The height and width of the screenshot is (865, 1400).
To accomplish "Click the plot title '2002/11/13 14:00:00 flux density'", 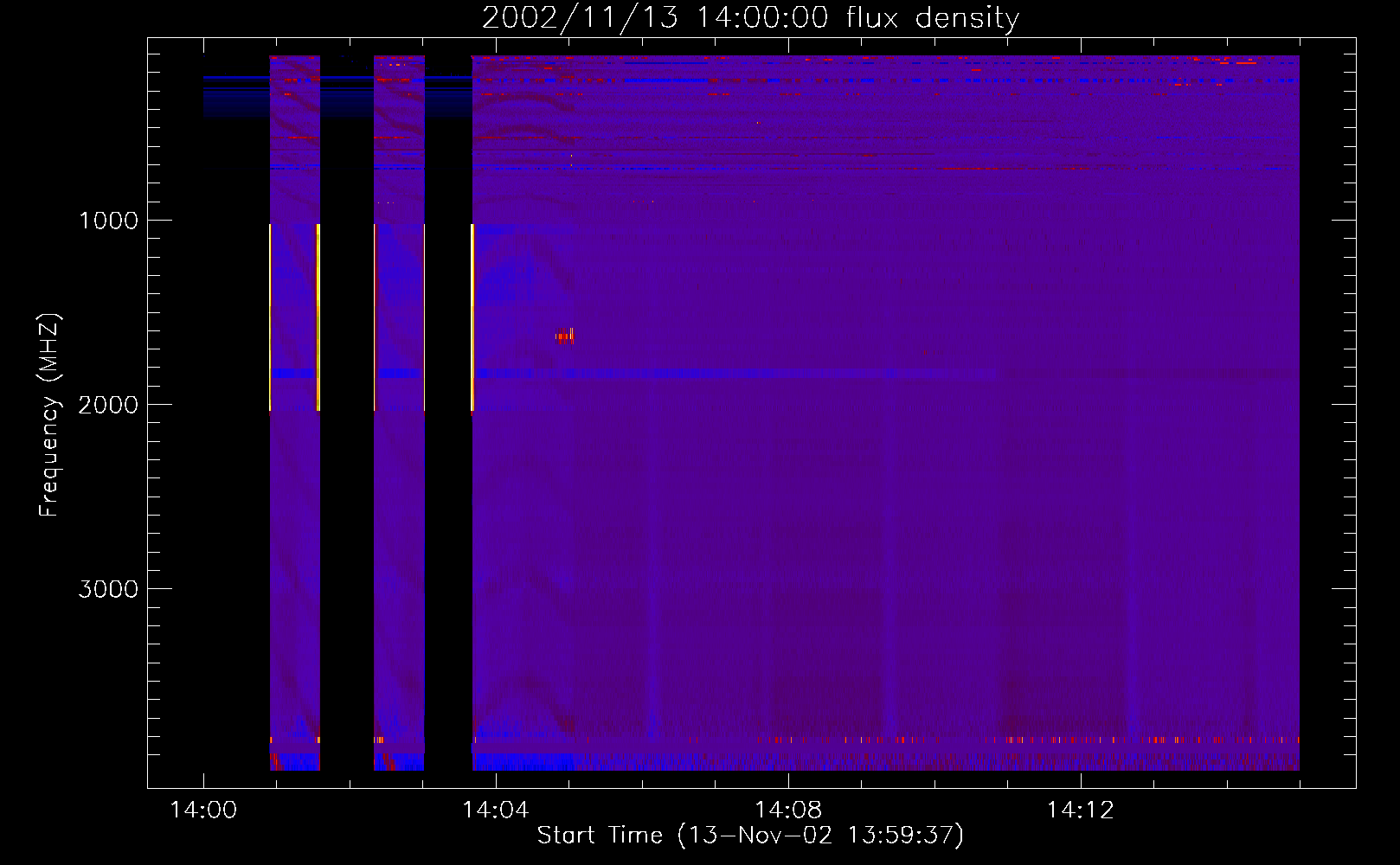I will tap(750, 18).
